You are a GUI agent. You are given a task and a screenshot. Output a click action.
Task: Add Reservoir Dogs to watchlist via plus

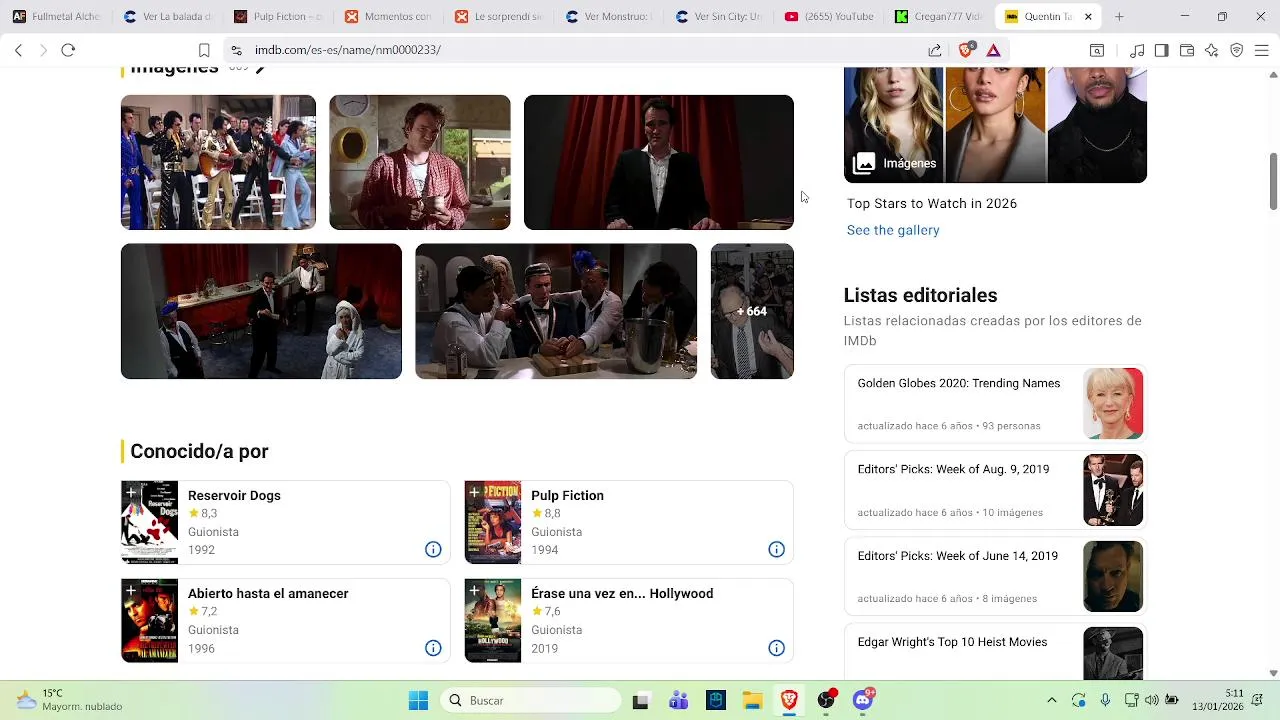point(131,493)
